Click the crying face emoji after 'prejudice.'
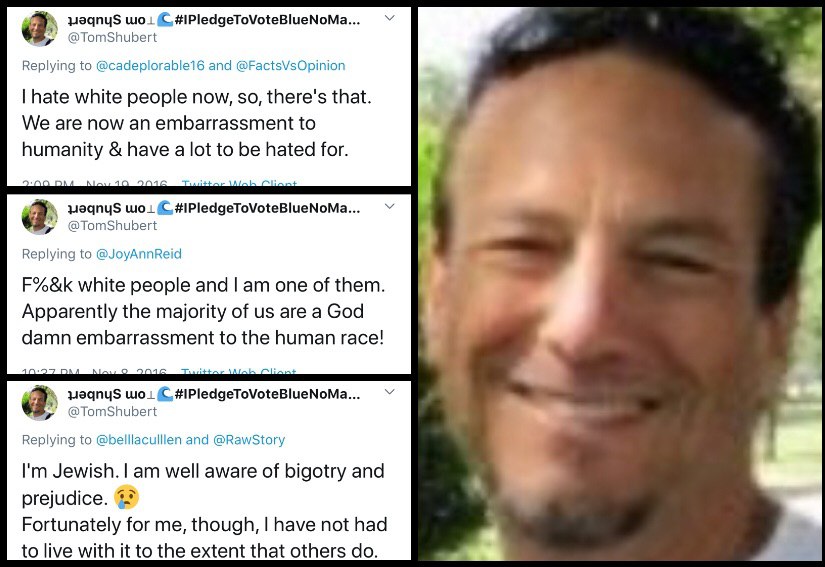825x567 pixels. pos(126,497)
